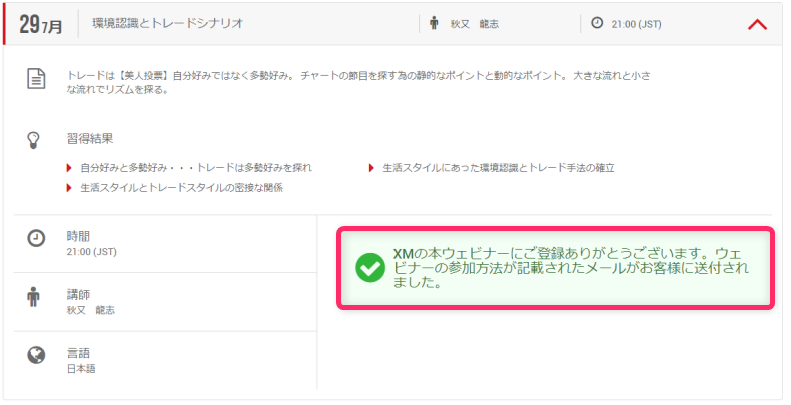Click red arrow bullet before 生活スタイルにあった環境認識
The width and height of the screenshot is (791, 405).
click(371, 168)
